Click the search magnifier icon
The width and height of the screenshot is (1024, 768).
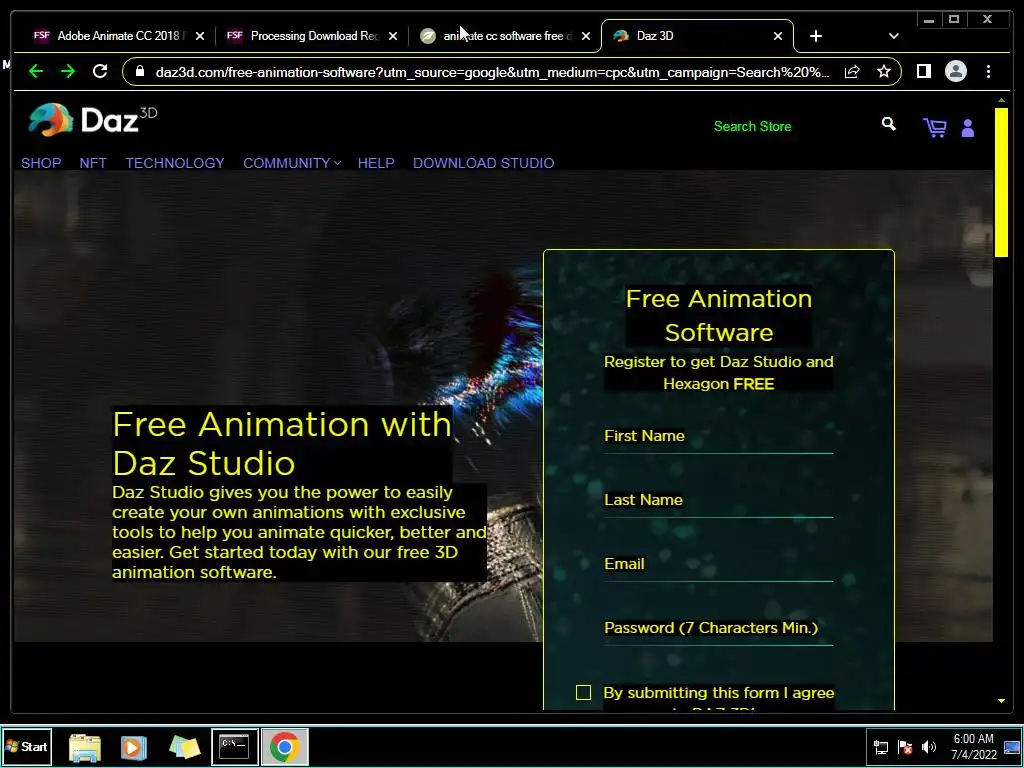tap(888, 124)
